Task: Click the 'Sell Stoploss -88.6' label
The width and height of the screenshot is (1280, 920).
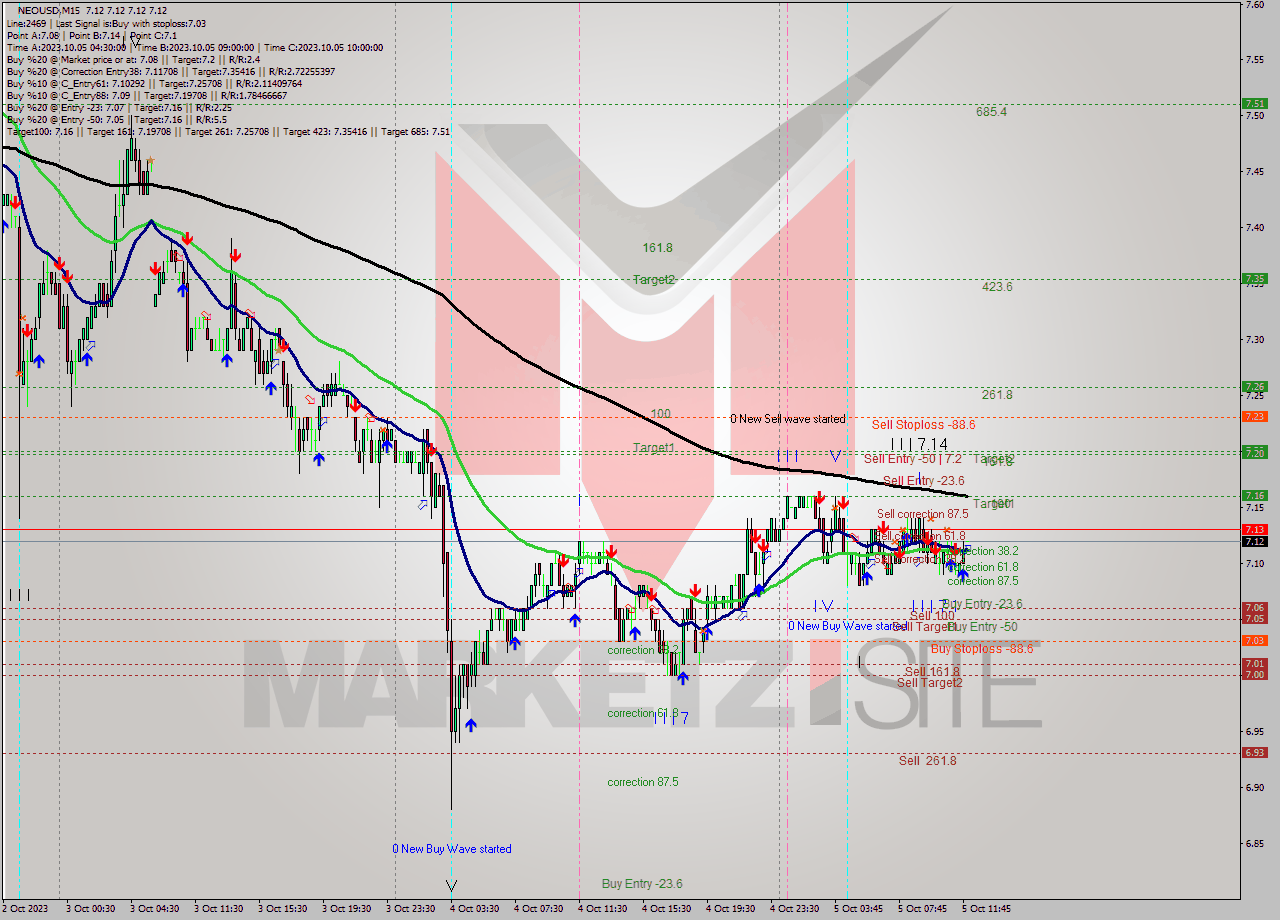Action: click(x=923, y=425)
